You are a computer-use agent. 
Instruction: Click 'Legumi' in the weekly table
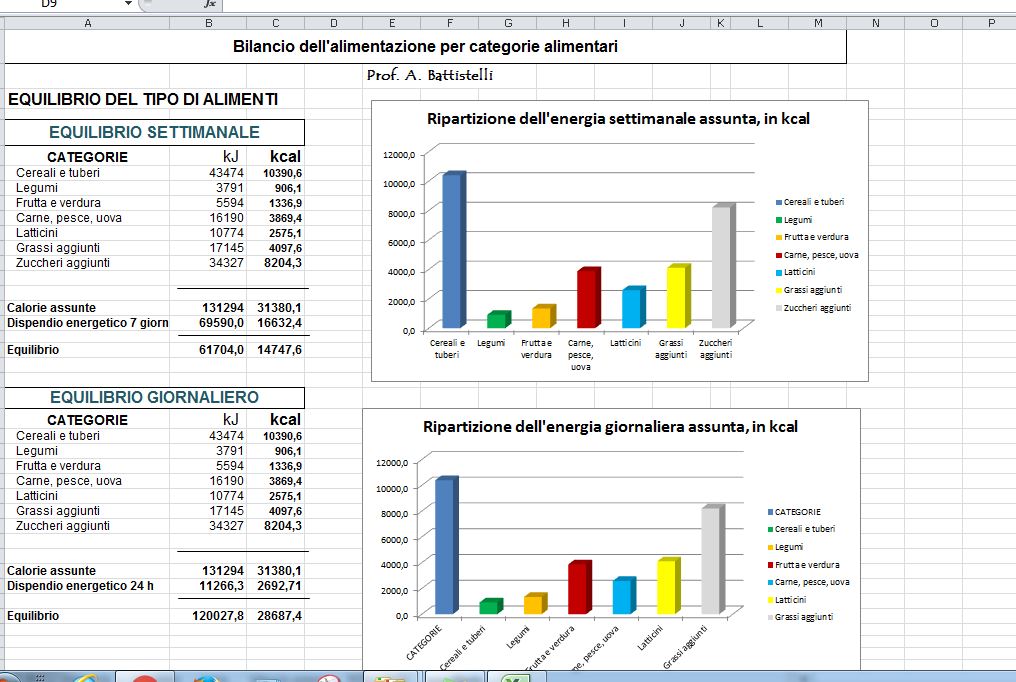click(x=37, y=188)
